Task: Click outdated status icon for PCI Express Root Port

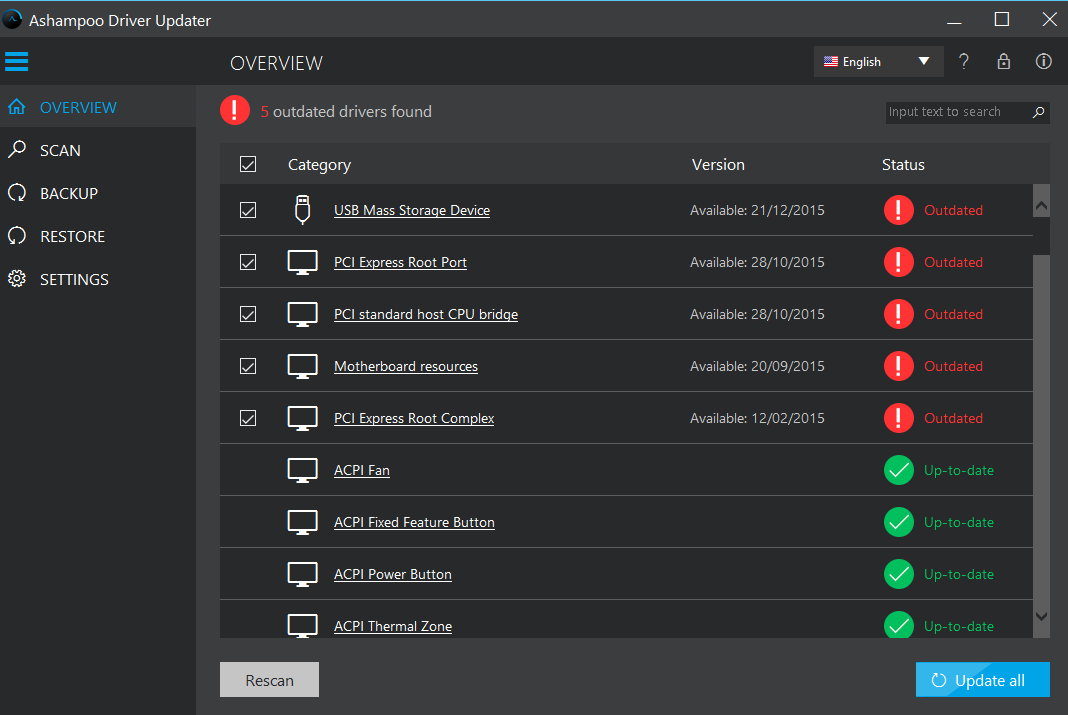Action: (898, 262)
